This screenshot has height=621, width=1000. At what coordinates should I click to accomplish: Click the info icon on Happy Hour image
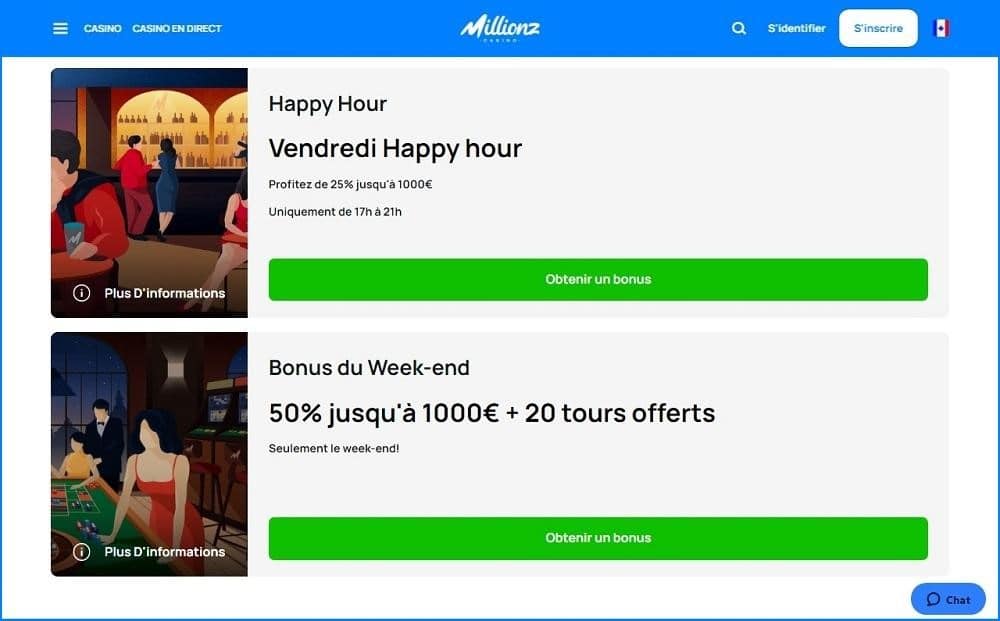click(x=82, y=293)
